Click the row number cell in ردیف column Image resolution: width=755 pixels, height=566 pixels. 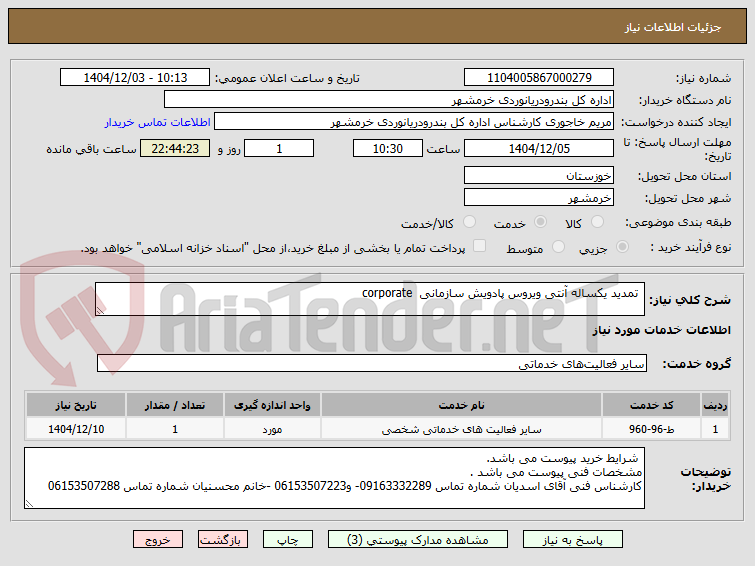point(715,429)
